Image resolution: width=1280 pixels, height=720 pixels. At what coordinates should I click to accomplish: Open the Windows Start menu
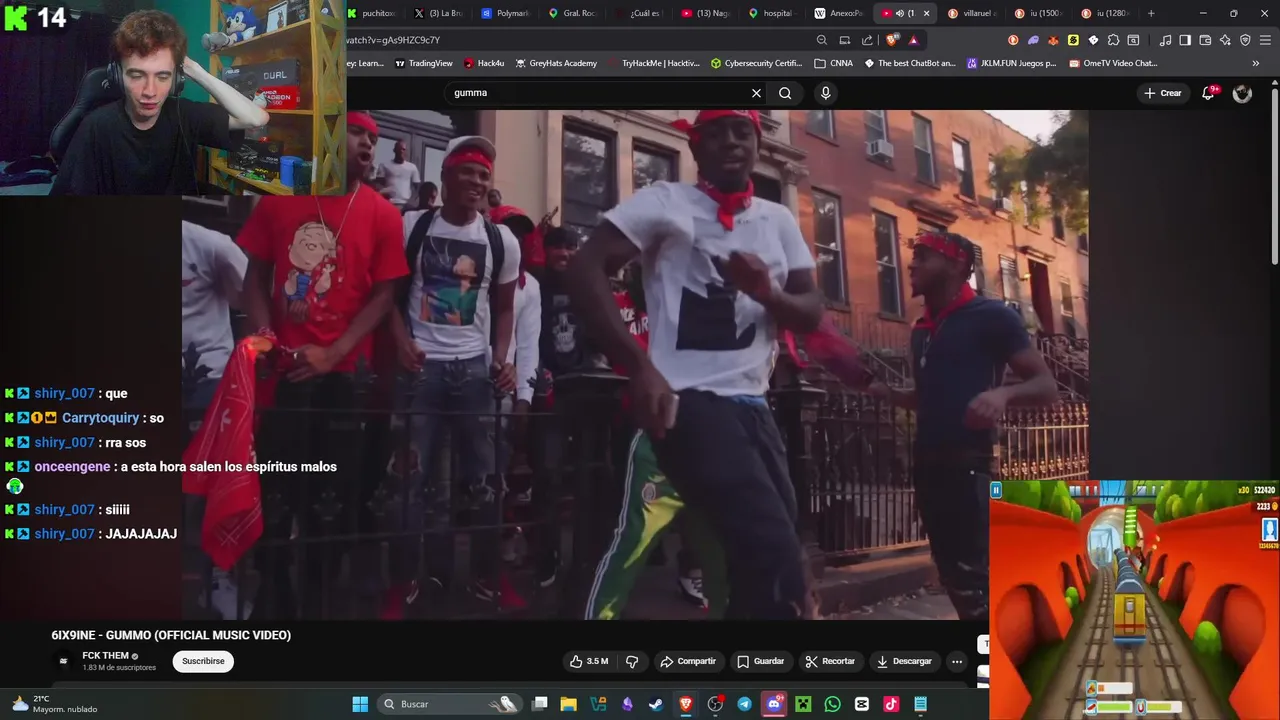tap(360, 704)
